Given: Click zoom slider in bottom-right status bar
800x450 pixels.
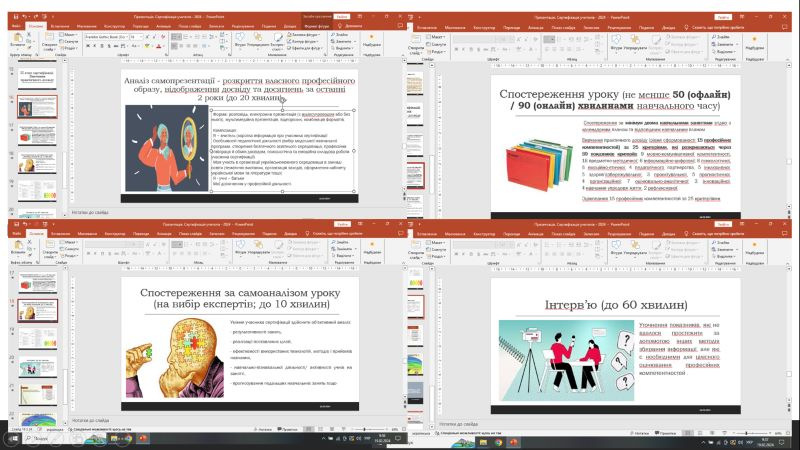Looking at the screenshot, I should (753, 433).
